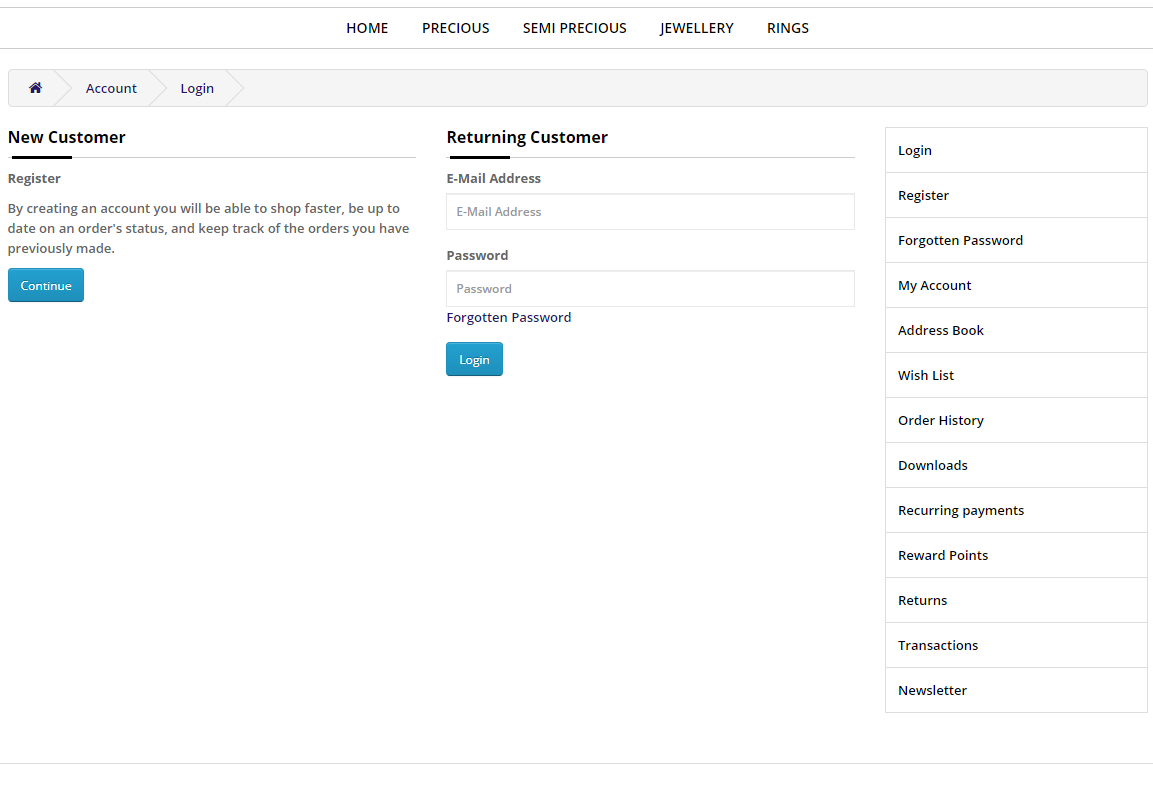The height and width of the screenshot is (800, 1153).
Task: Click the Account breadcrumb link
Action: (x=111, y=88)
